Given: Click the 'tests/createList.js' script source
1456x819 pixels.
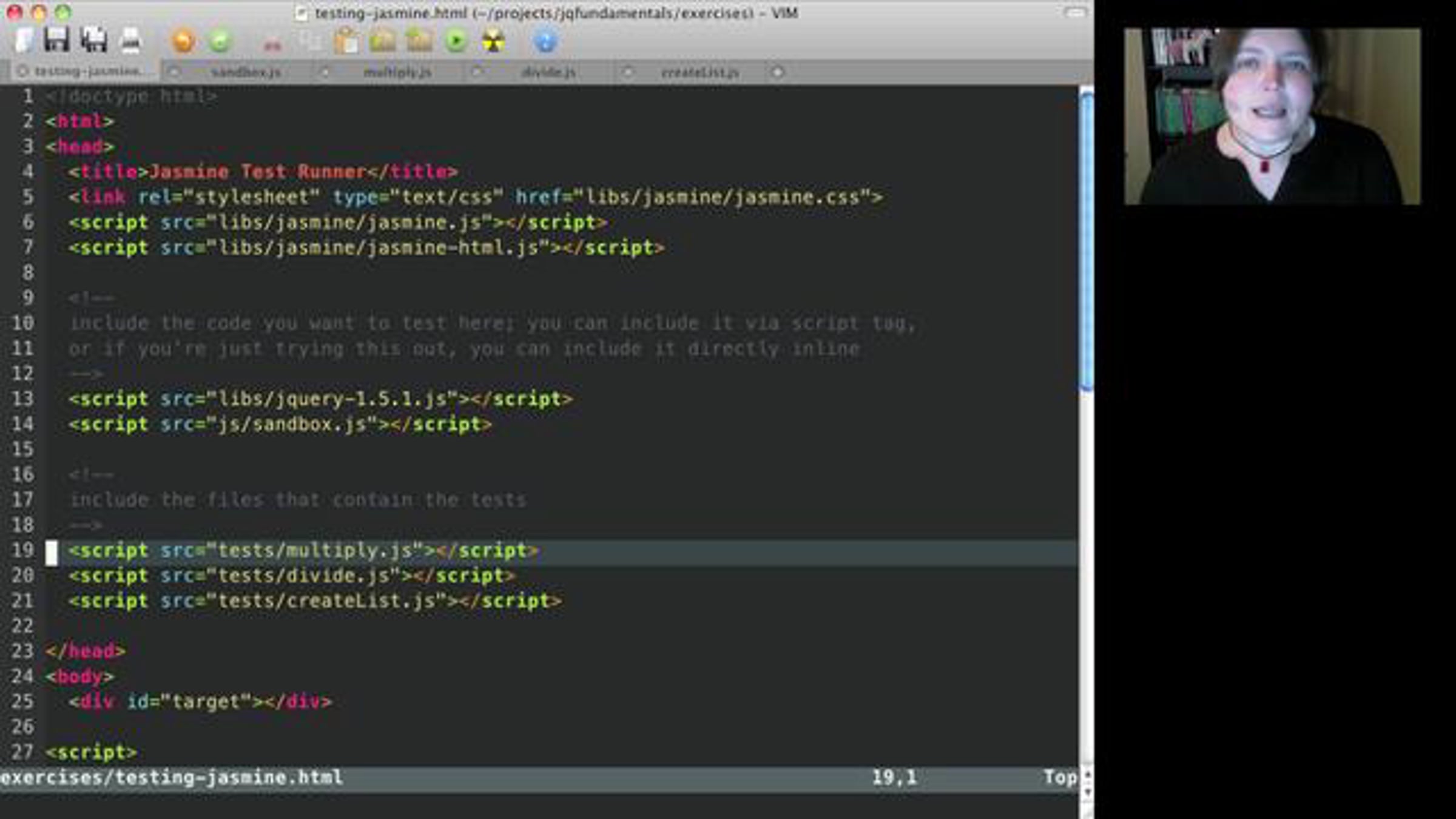Looking at the screenshot, I should (x=326, y=601).
